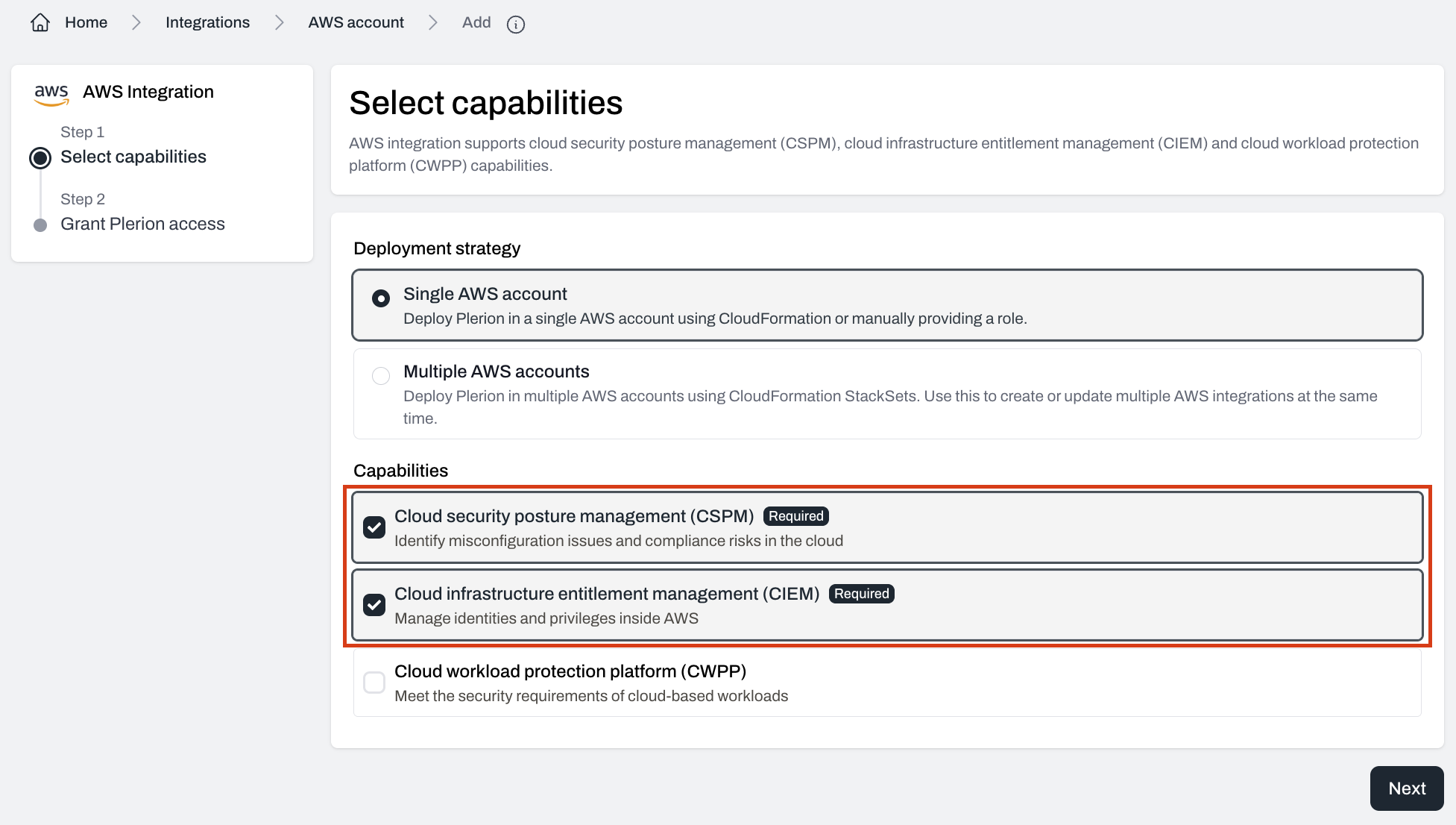Click Required badge beside CIEM

(x=862, y=594)
